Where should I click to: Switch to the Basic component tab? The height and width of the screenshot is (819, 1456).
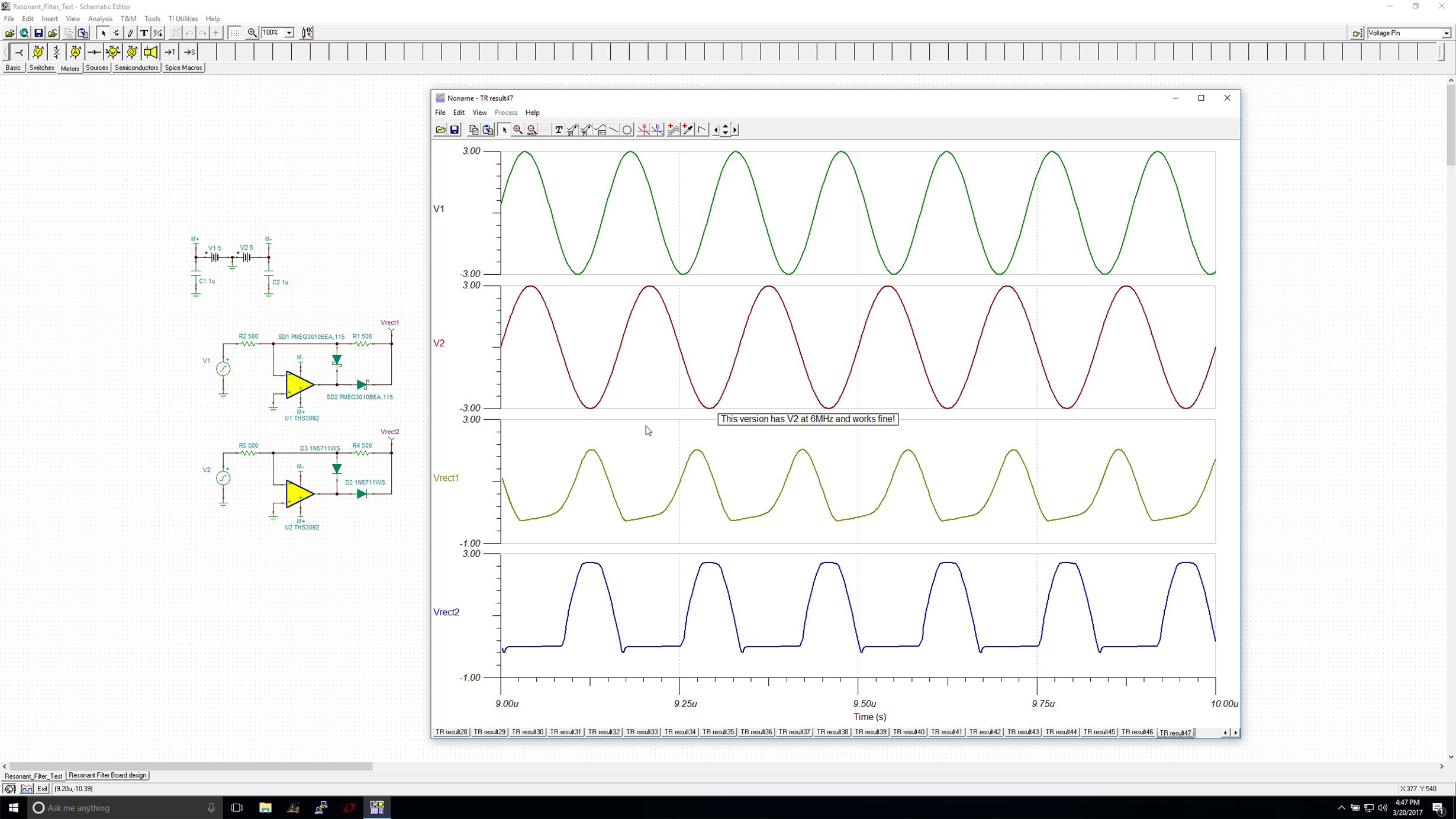pos(13,68)
